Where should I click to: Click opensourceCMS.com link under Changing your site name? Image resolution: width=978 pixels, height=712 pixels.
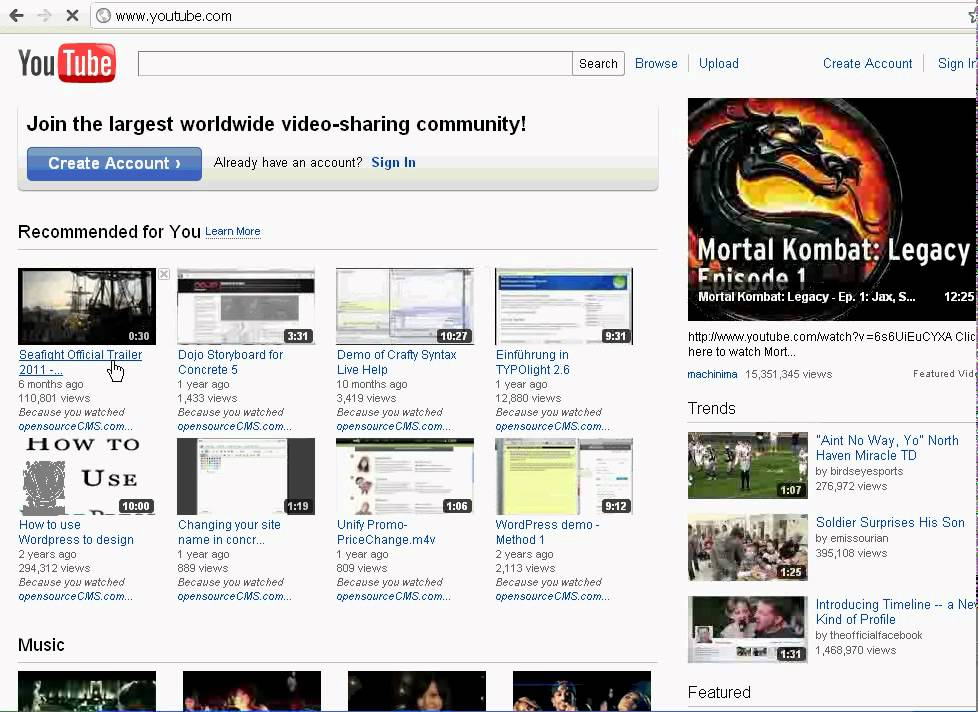235,596
